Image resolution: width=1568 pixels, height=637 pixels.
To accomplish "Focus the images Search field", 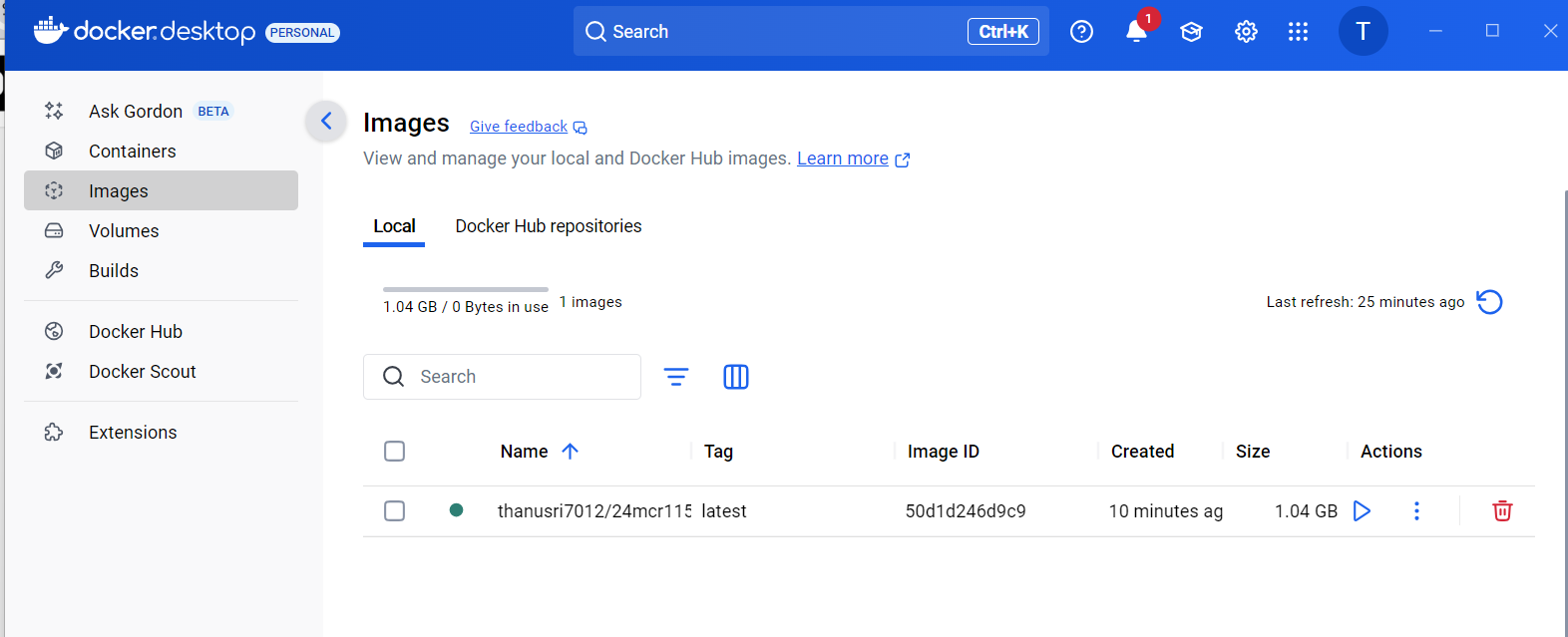I will pyautogui.click(x=502, y=377).
